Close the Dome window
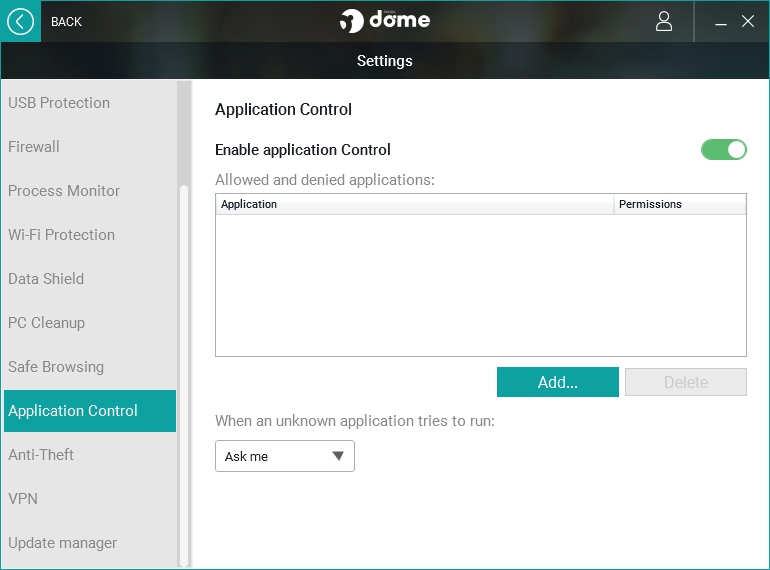 tap(748, 21)
